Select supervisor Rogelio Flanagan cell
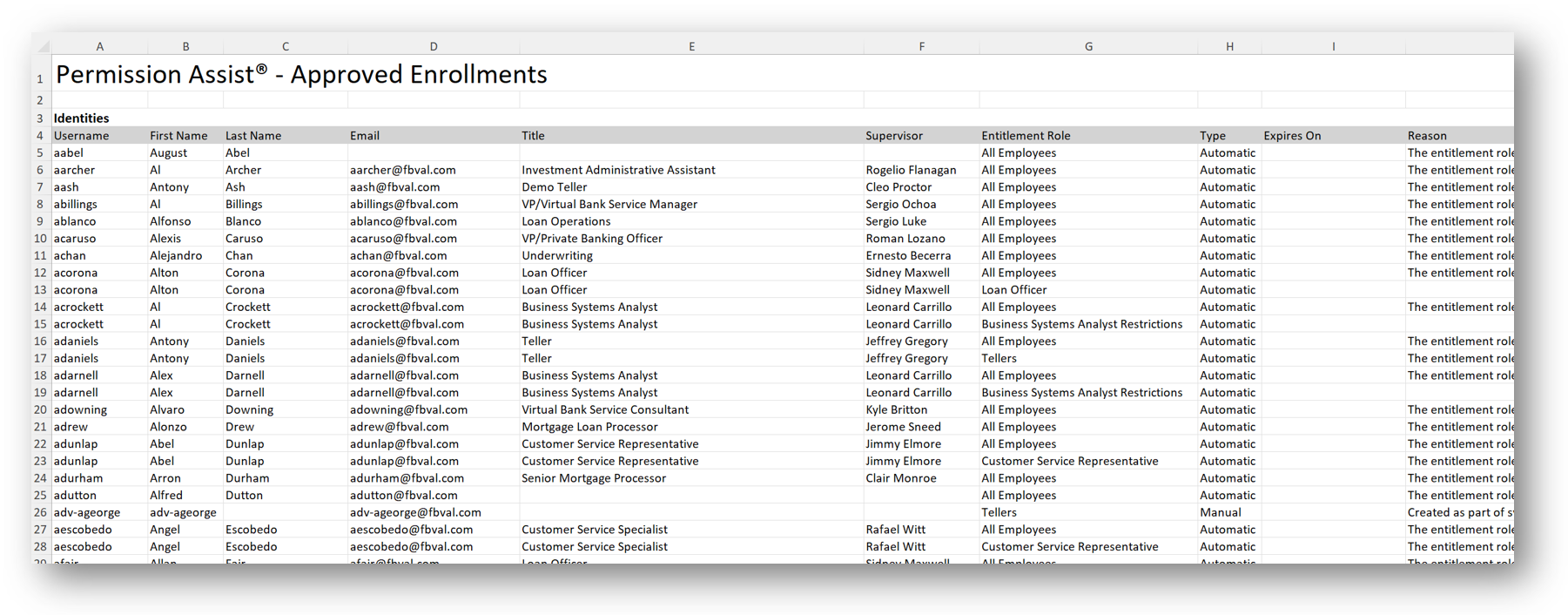This screenshot has width=1568, height=615. [x=911, y=170]
